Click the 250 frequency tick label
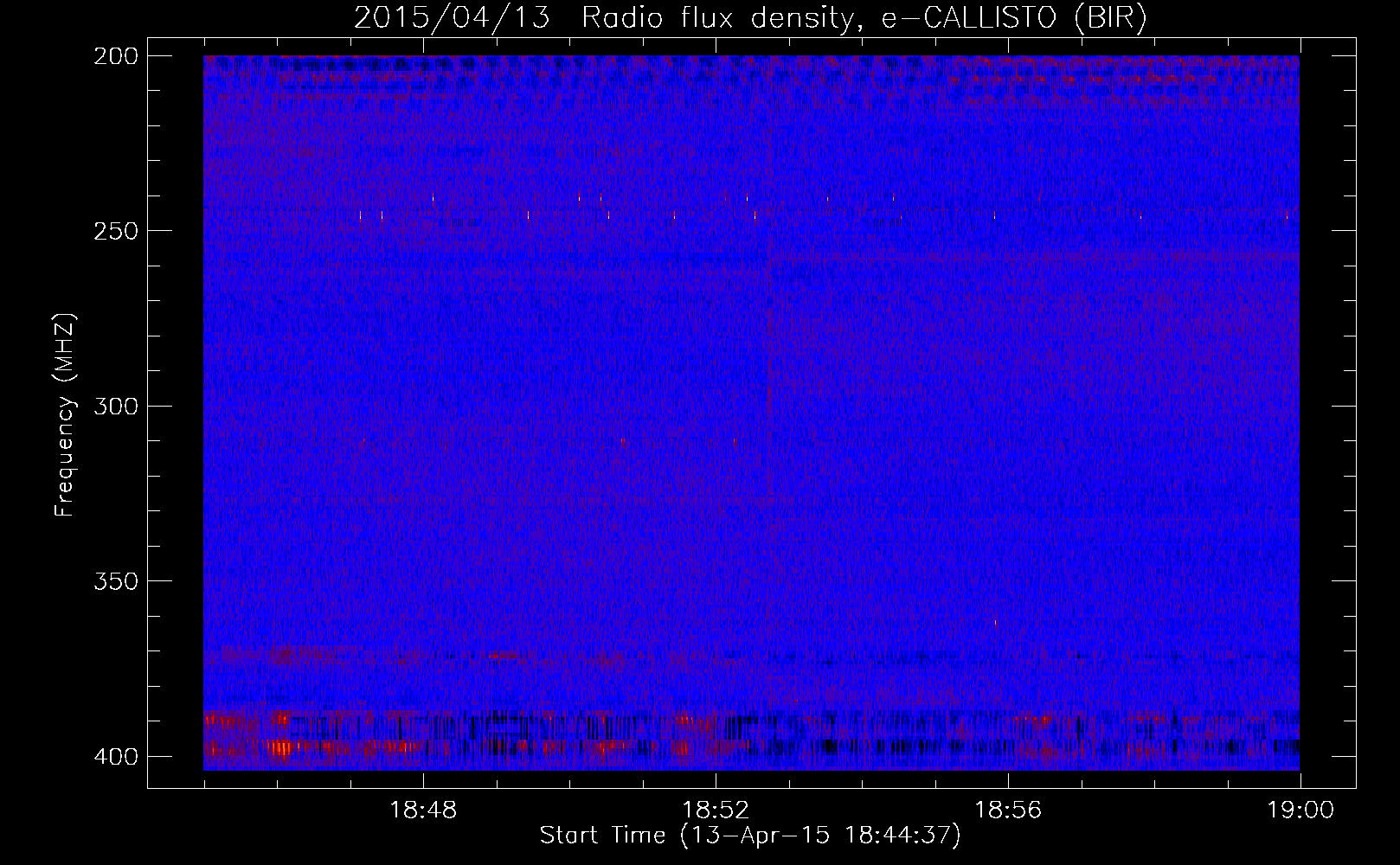 pos(115,231)
